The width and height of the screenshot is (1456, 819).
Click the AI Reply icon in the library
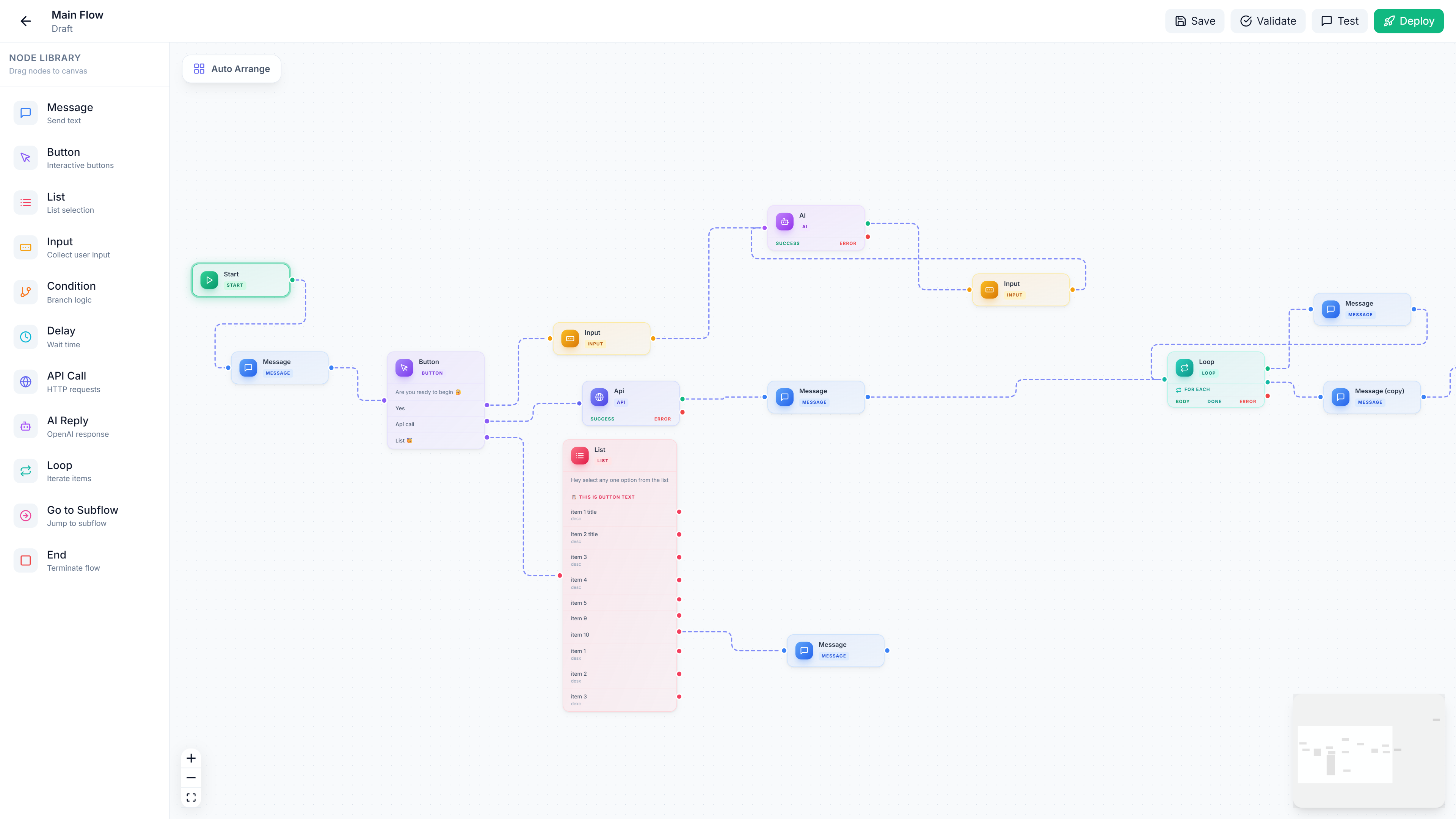click(25, 425)
